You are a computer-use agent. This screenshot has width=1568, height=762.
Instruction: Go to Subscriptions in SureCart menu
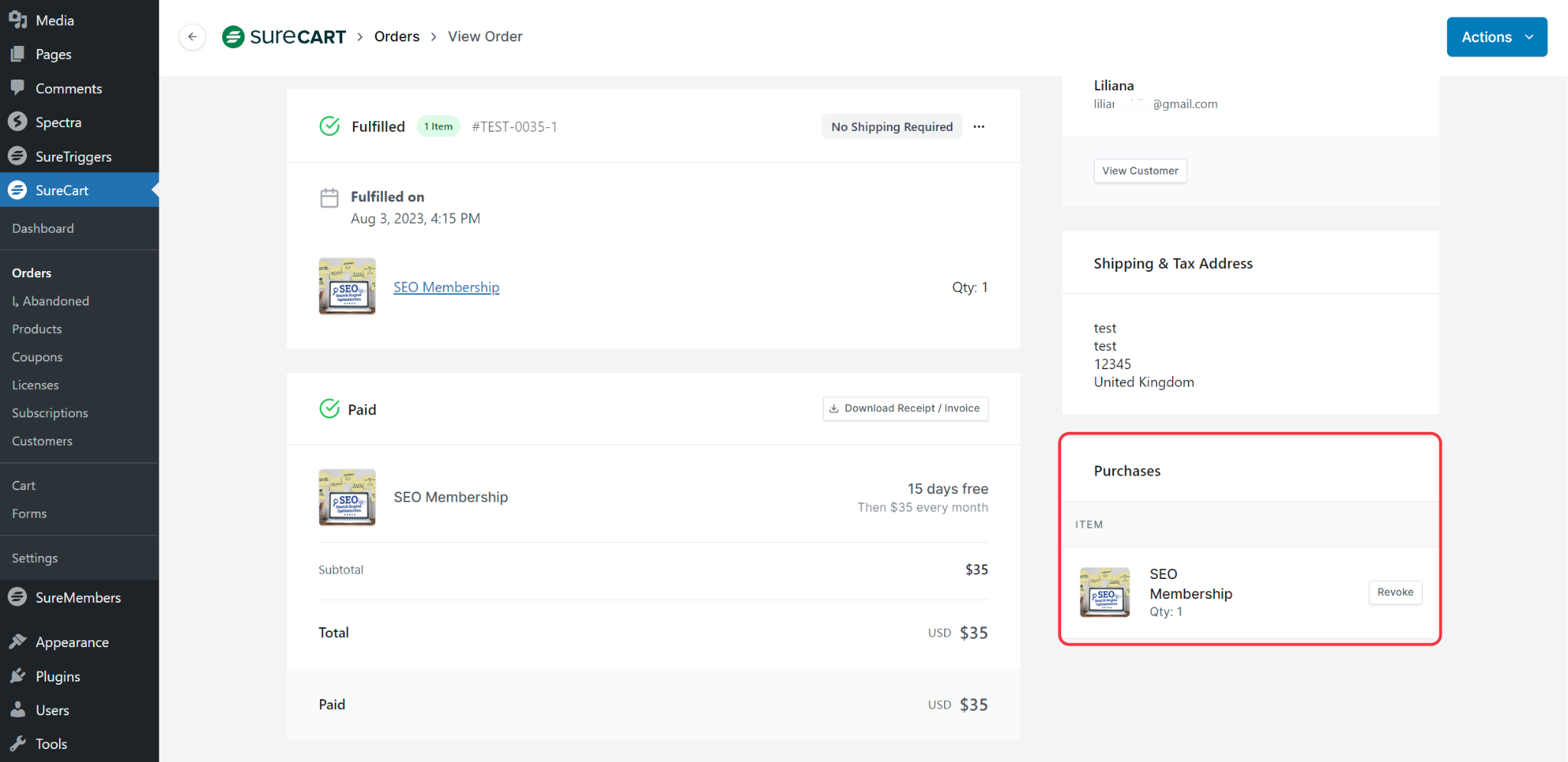click(x=50, y=413)
